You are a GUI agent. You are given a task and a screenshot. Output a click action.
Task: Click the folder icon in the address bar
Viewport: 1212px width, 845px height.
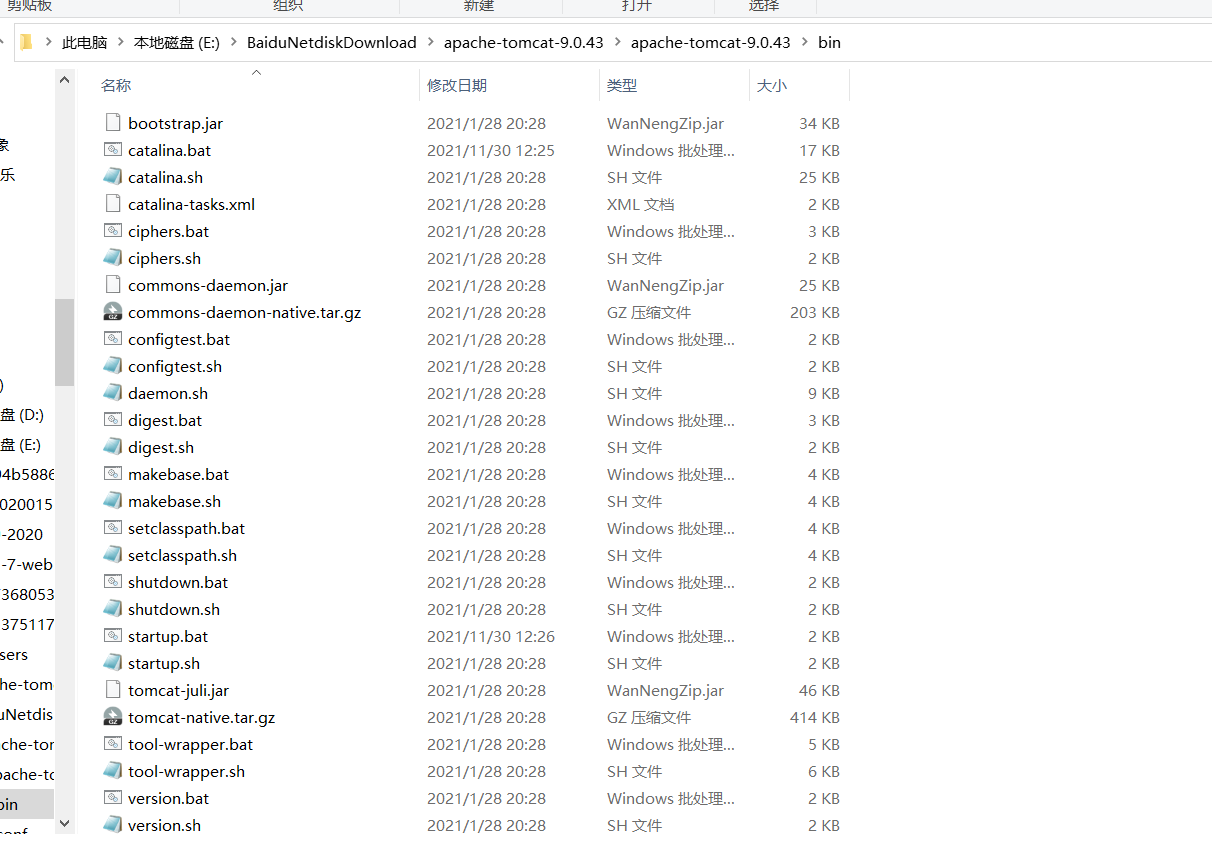pyautogui.click(x=26, y=42)
